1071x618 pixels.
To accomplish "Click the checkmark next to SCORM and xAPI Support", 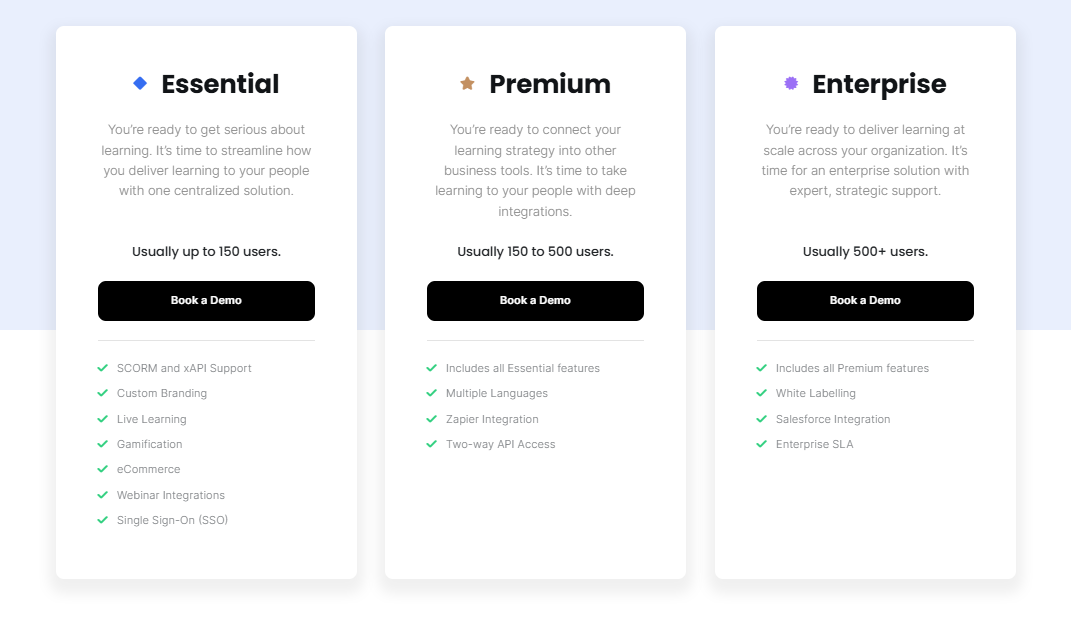I will coord(102,367).
